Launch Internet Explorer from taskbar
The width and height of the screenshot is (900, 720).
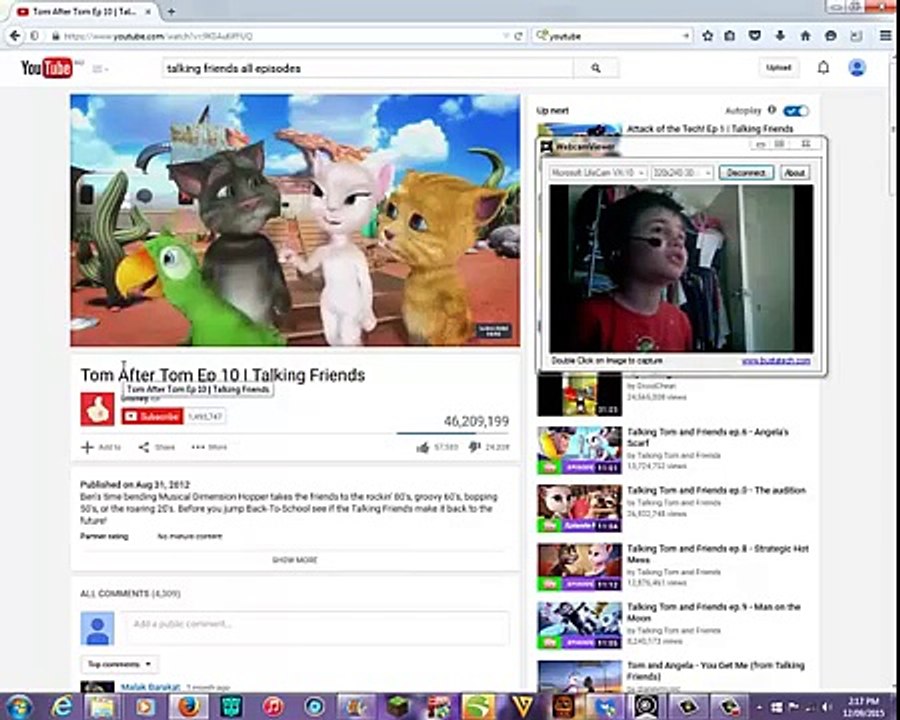tap(61, 706)
